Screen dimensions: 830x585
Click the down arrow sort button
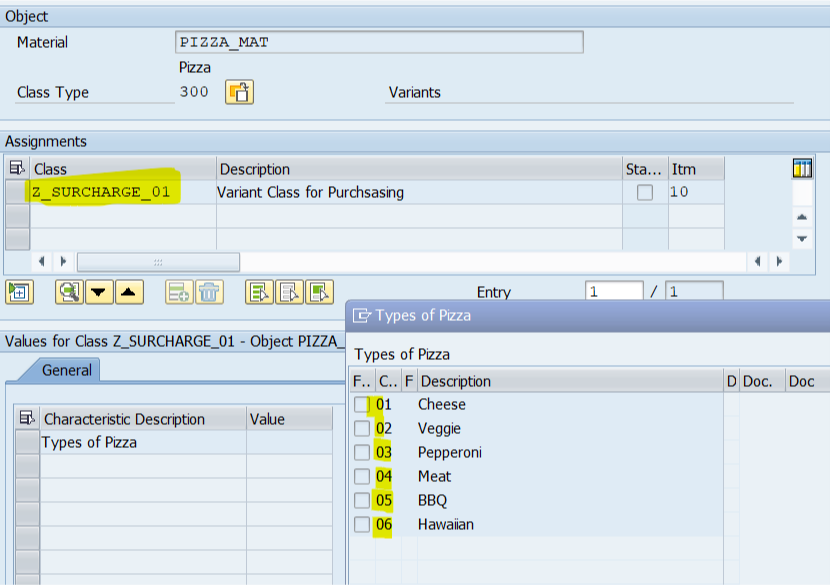click(98, 292)
